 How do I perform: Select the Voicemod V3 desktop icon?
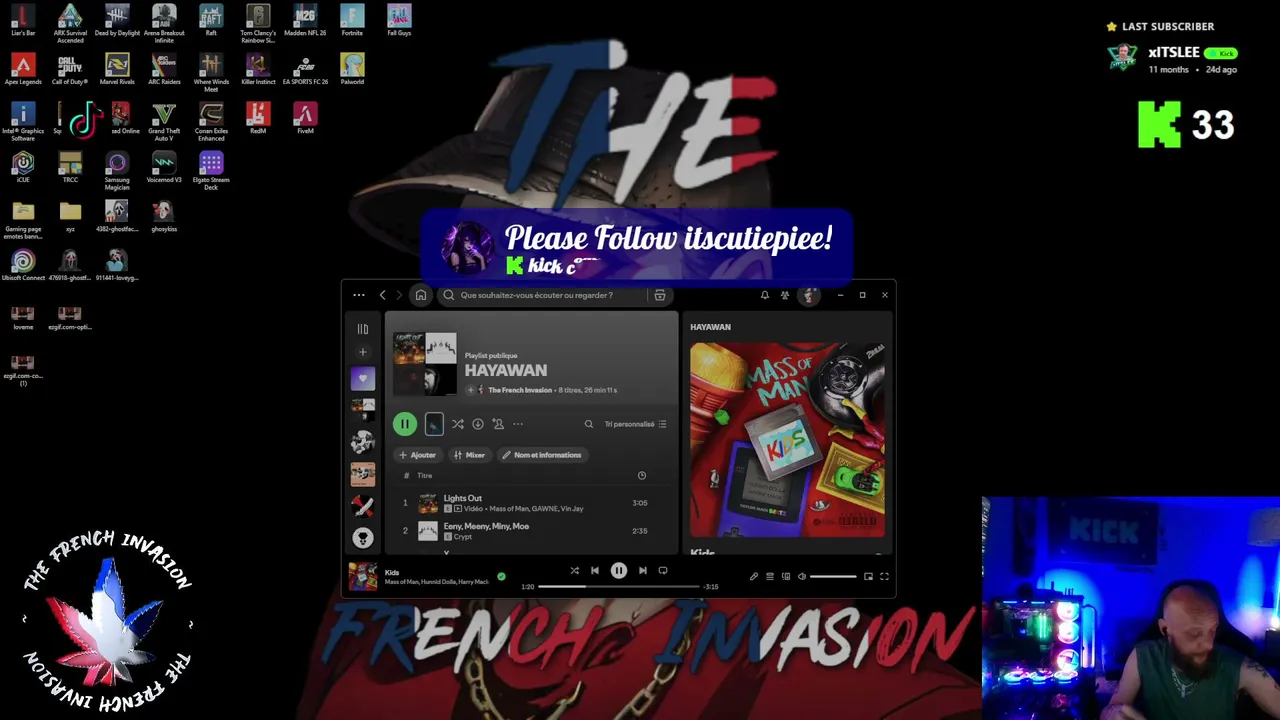coord(164,167)
